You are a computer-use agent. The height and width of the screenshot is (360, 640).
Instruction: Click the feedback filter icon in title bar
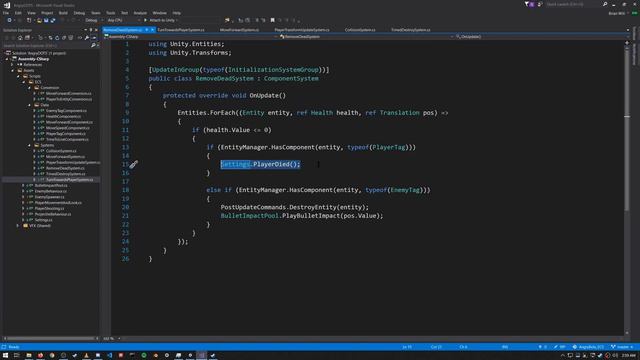(527, 4)
